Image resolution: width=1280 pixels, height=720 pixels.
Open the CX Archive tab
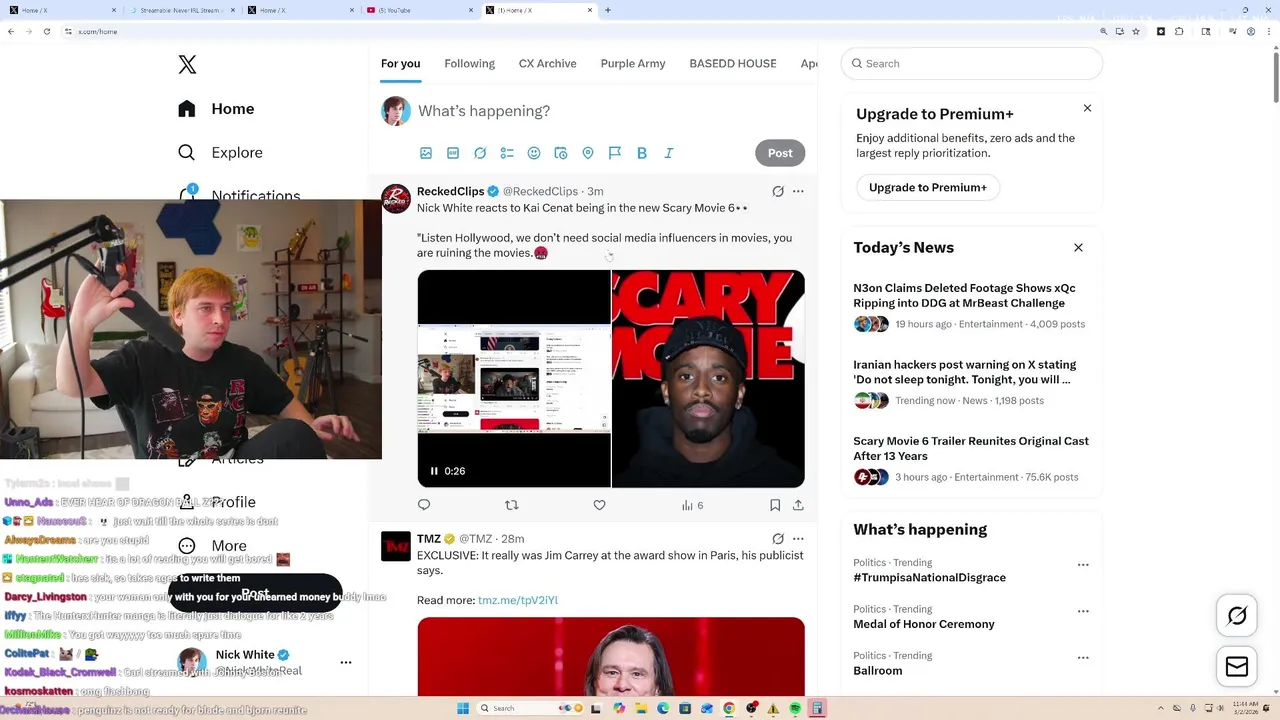pyautogui.click(x=547, y=64)
